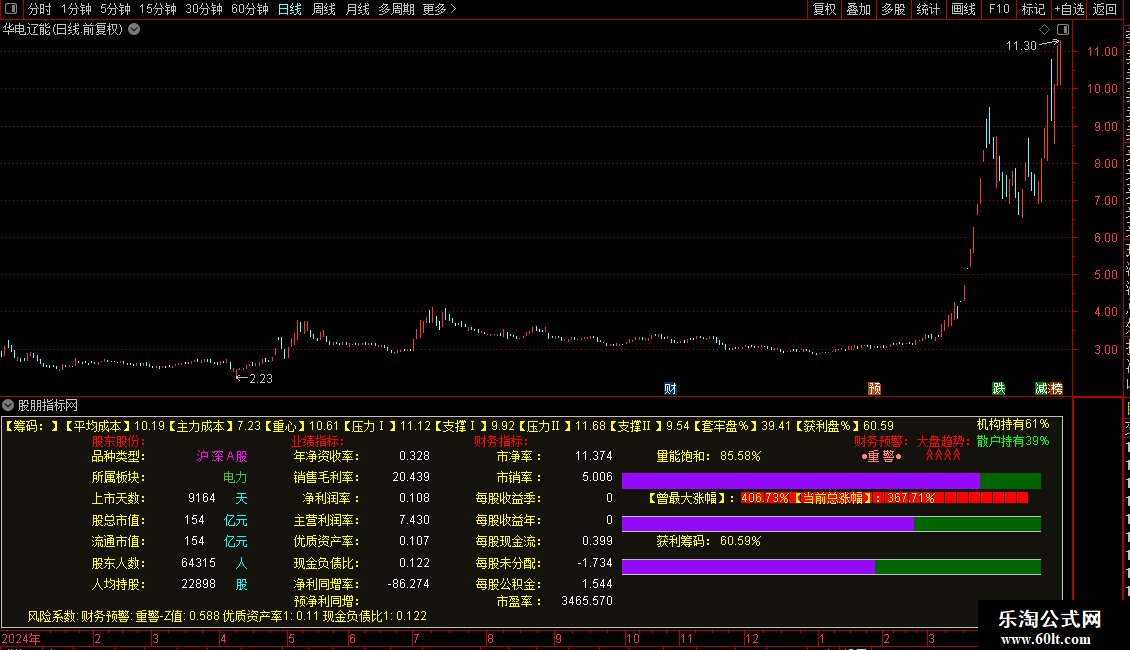Switch to the 周线 weekly tab

[324, 9]
